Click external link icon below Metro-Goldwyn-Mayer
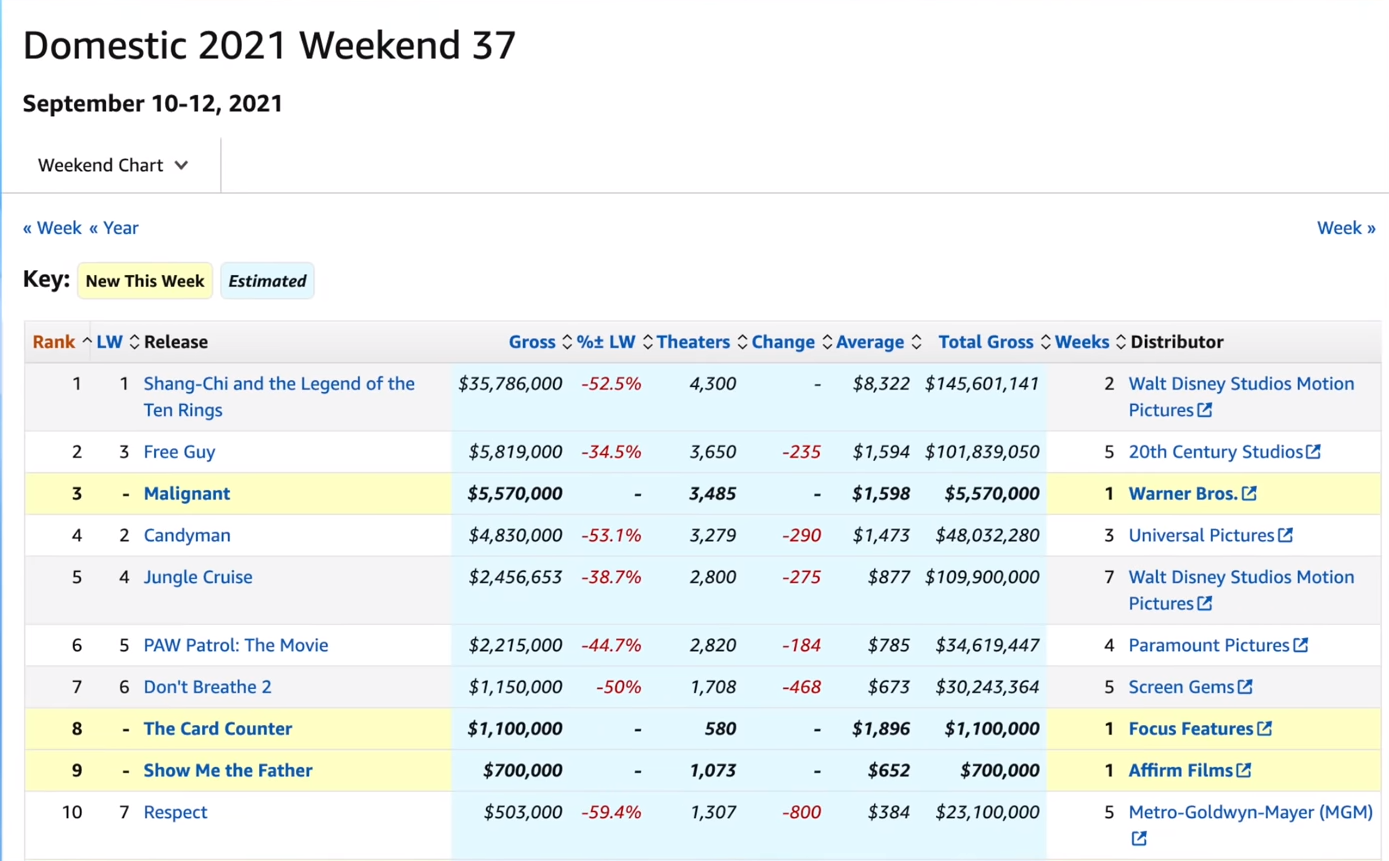This screenshot has width=1389, height=861. (x=1139, y=839)
